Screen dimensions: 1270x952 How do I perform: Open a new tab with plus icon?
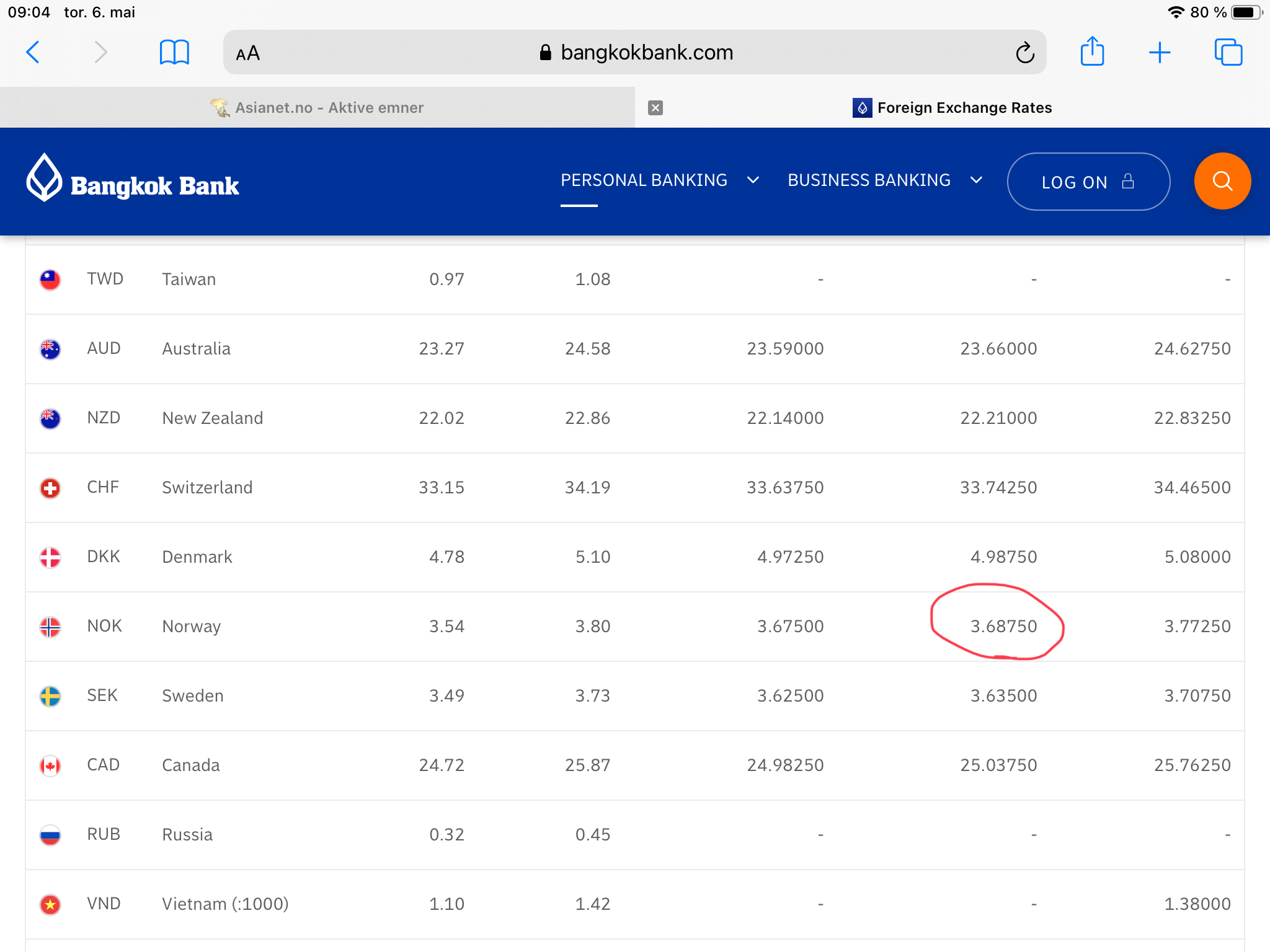(x=1159, y=53)
